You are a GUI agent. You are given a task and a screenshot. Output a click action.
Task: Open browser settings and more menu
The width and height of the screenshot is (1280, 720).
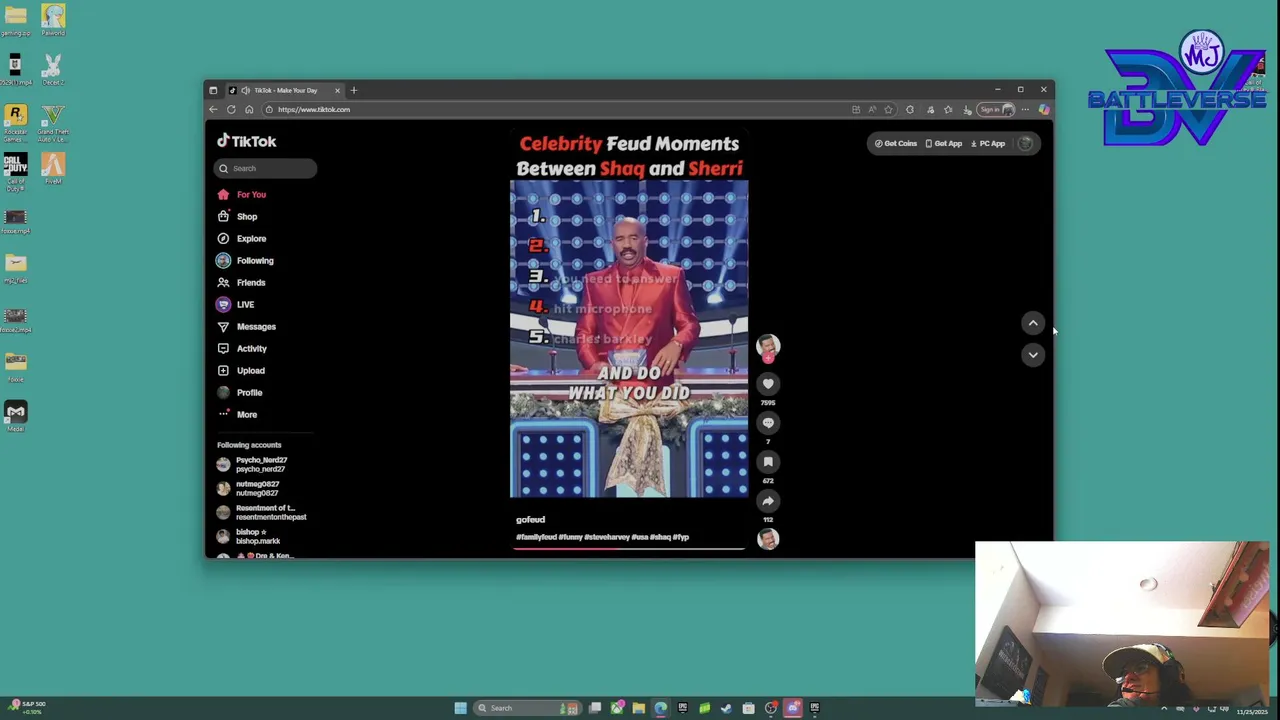[x=1025, y=110]
